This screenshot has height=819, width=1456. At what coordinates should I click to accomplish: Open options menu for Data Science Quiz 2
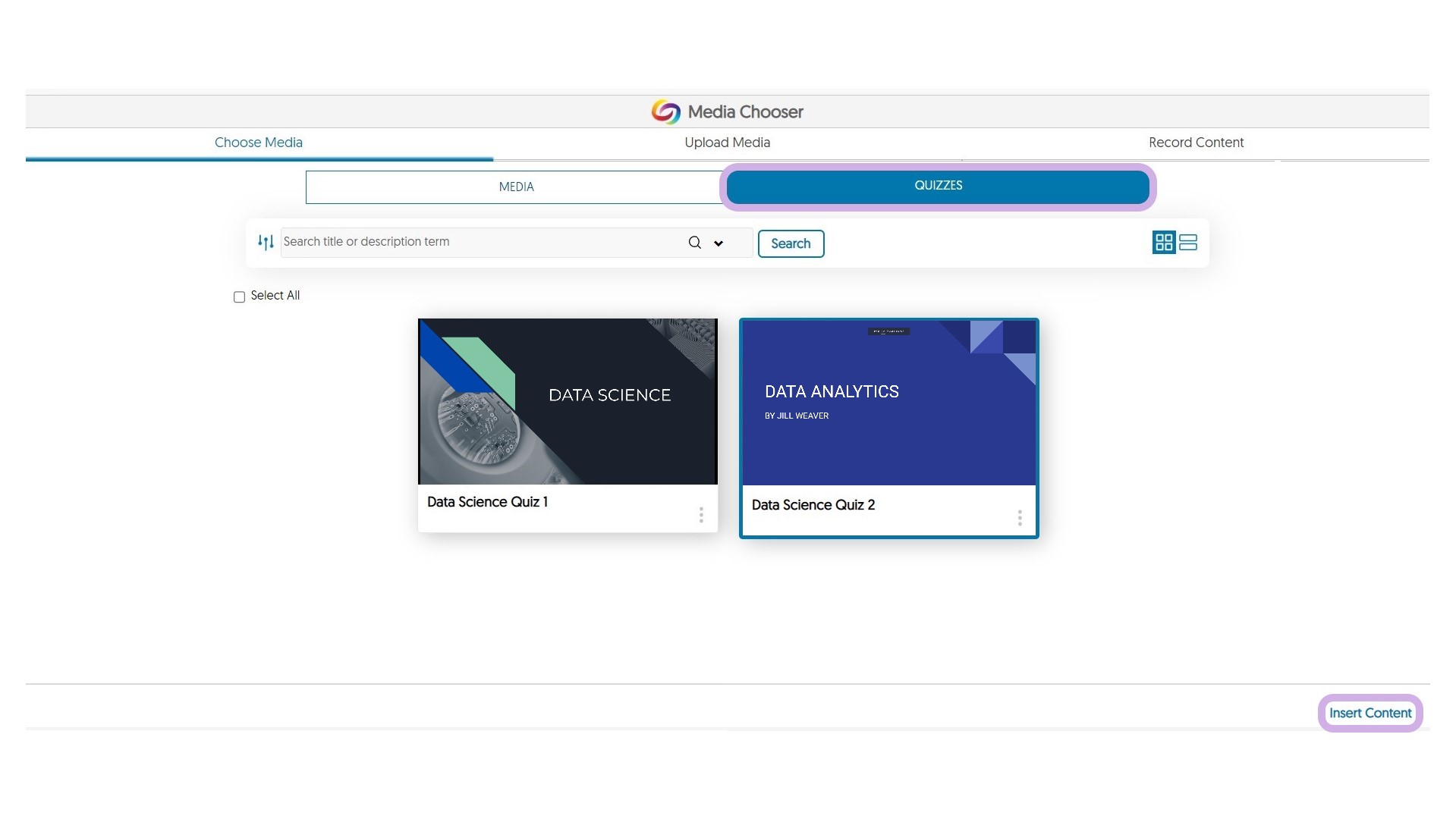1020,518
